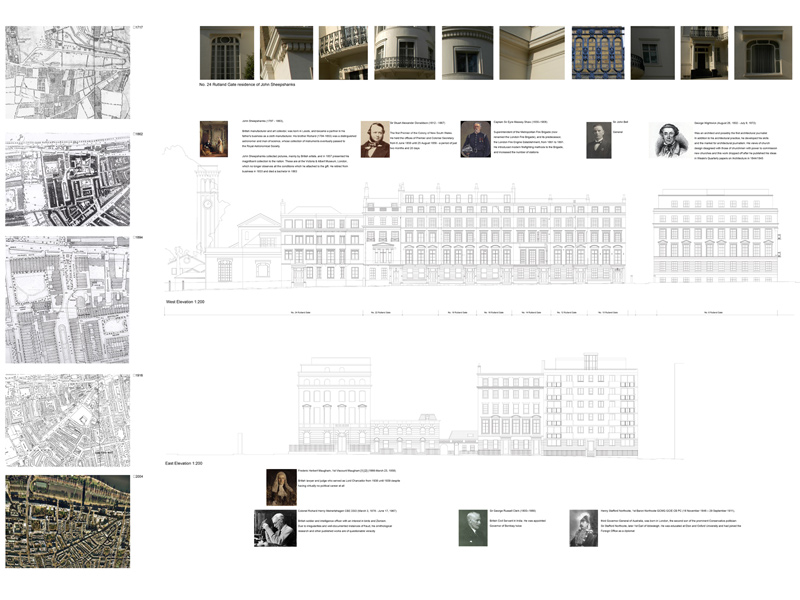
Task: Click the Frederic Herbert Maugham portrait in wig
Action: coord(280,486)
